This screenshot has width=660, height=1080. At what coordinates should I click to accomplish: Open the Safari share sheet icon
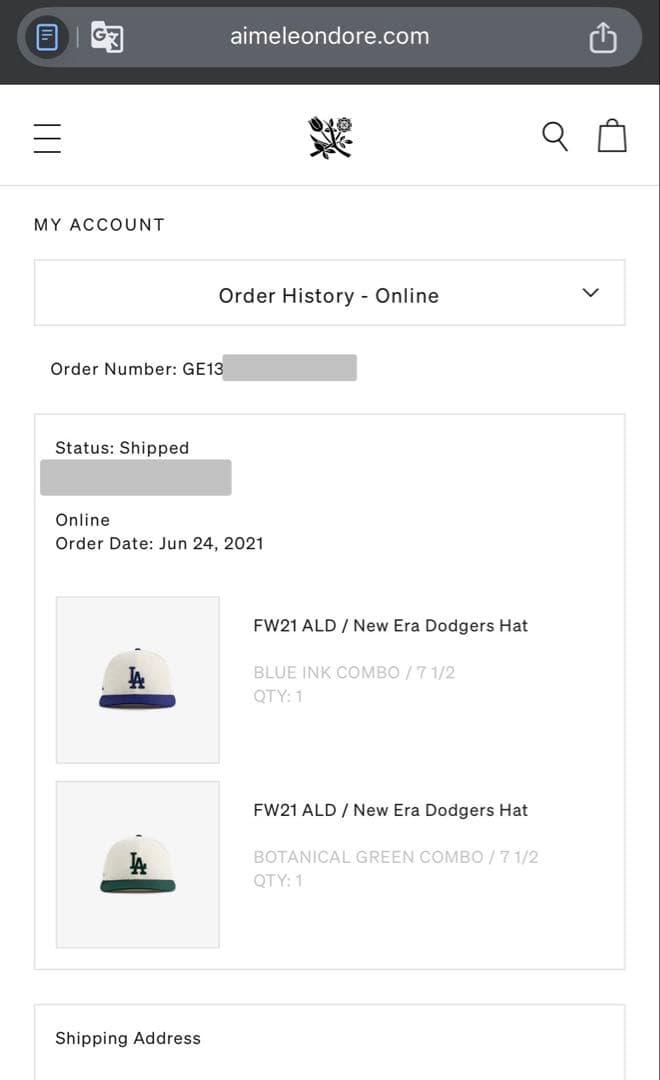point(603,36)
